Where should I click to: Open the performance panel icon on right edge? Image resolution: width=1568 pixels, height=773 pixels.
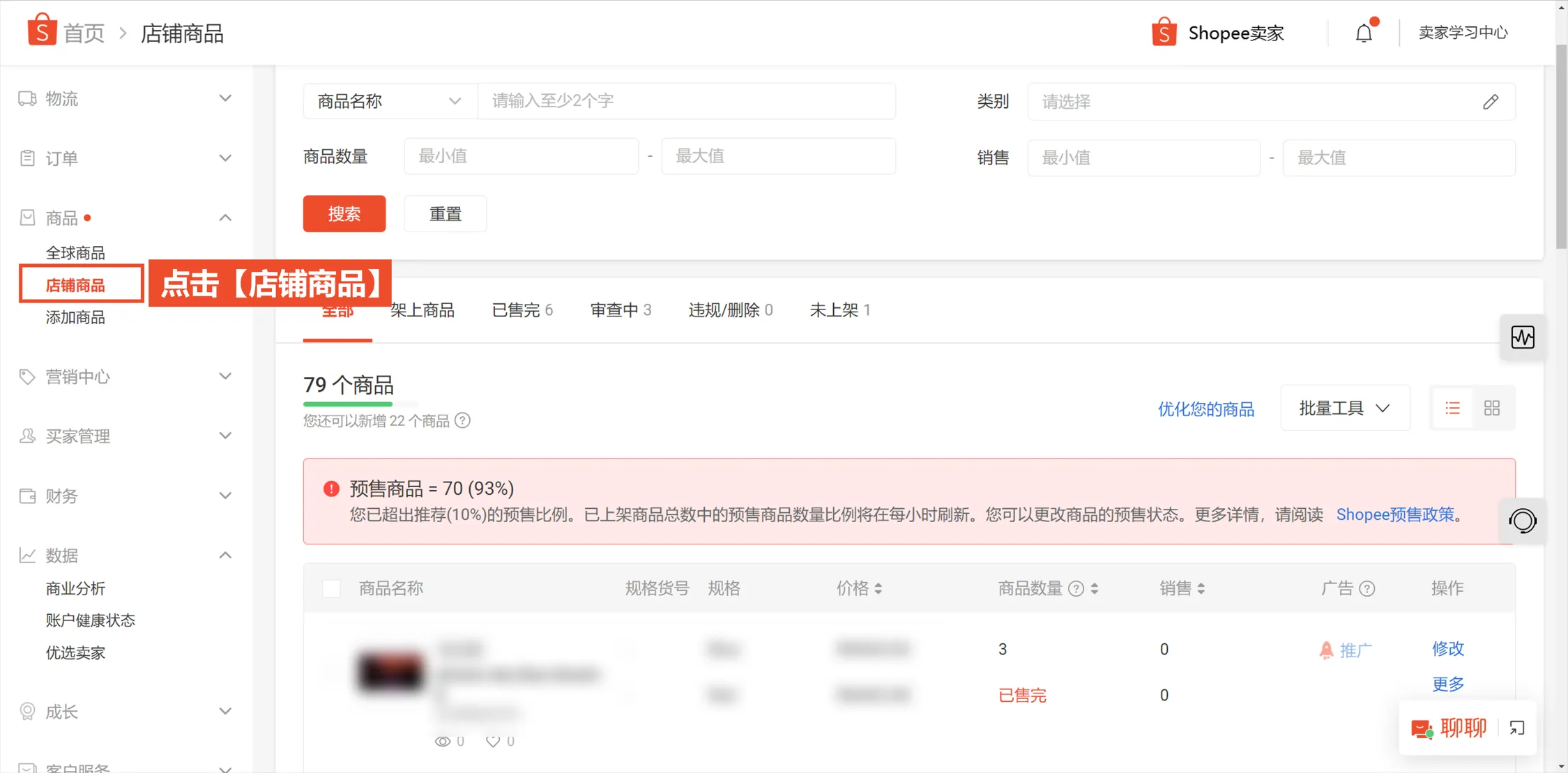pos(1523,337)
